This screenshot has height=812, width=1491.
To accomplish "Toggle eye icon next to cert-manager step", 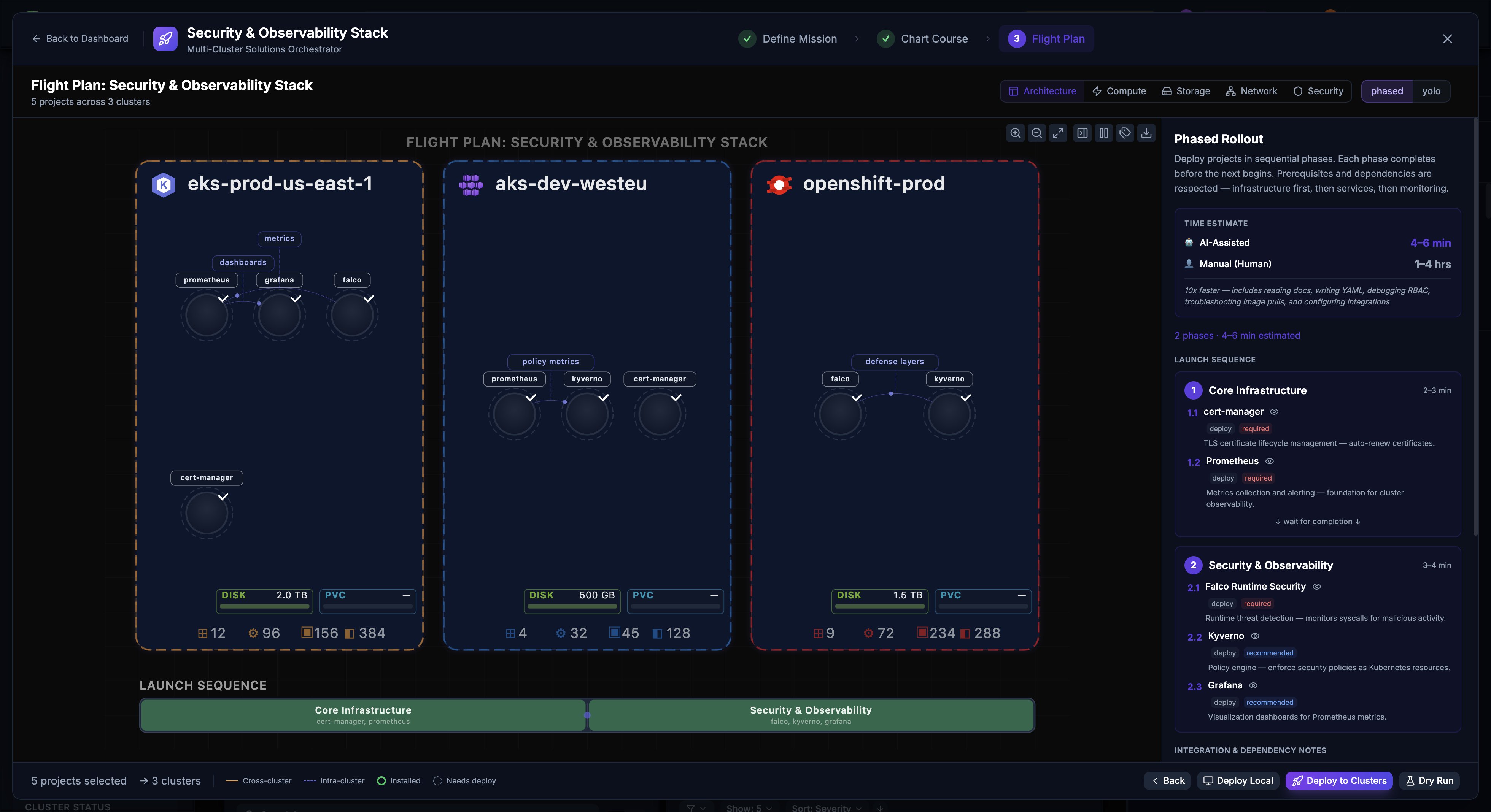I will (x=1274, y=412).
